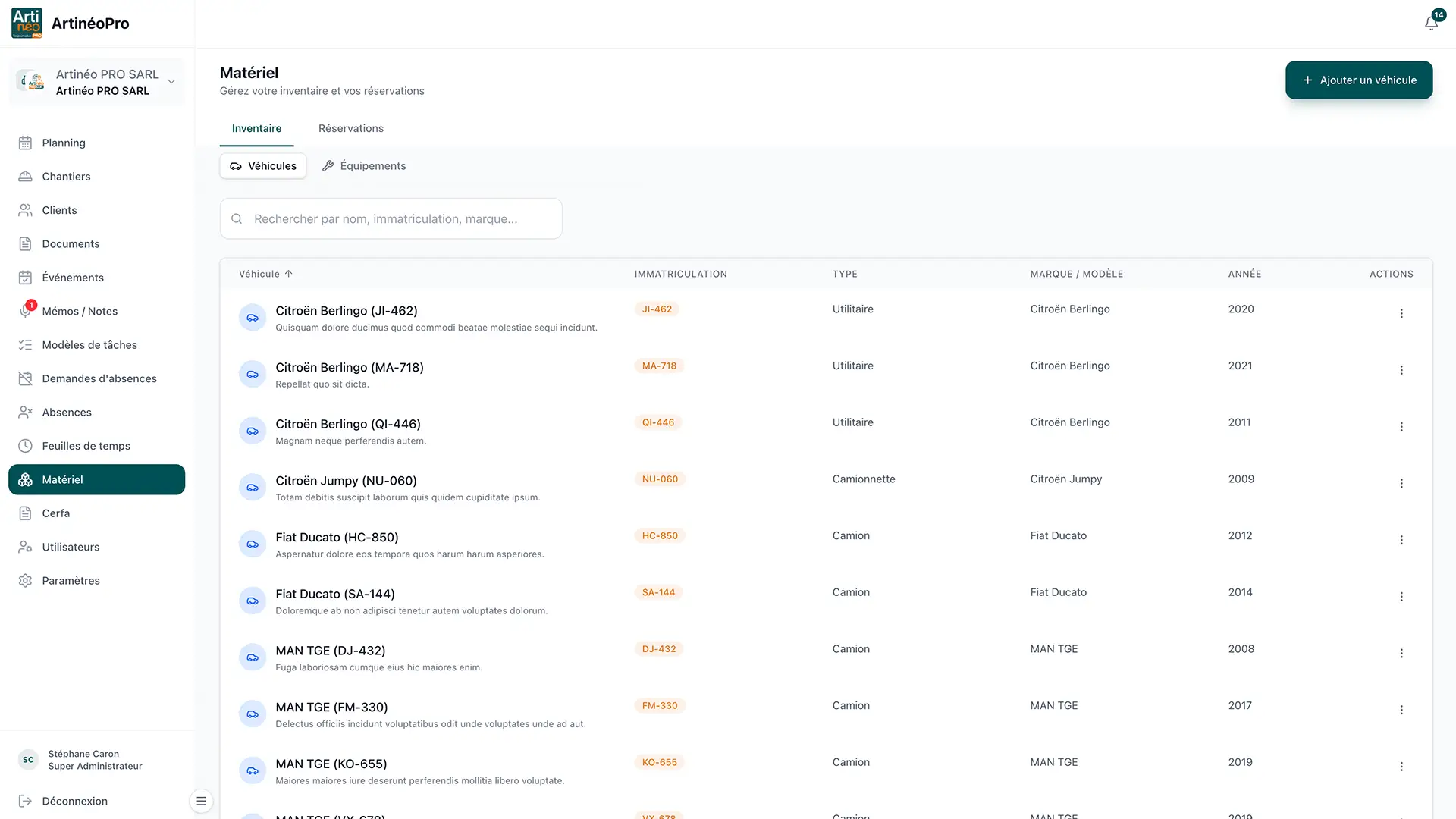Click the car icon of MAN TGE (DJ-432)
The height and width of the screenshot is (819, 1456).
point(253,657)
